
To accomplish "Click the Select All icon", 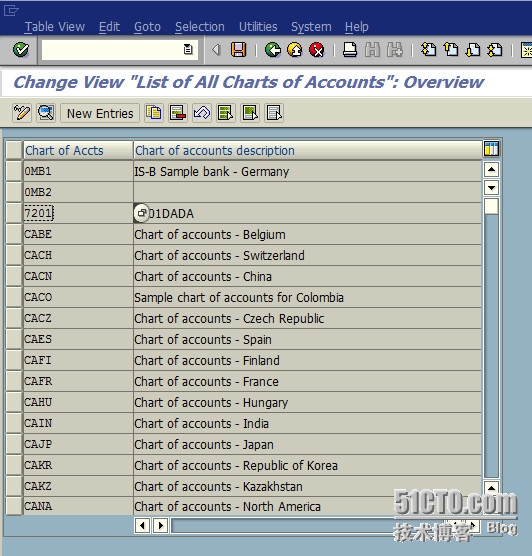I will [x=226, y=113].
